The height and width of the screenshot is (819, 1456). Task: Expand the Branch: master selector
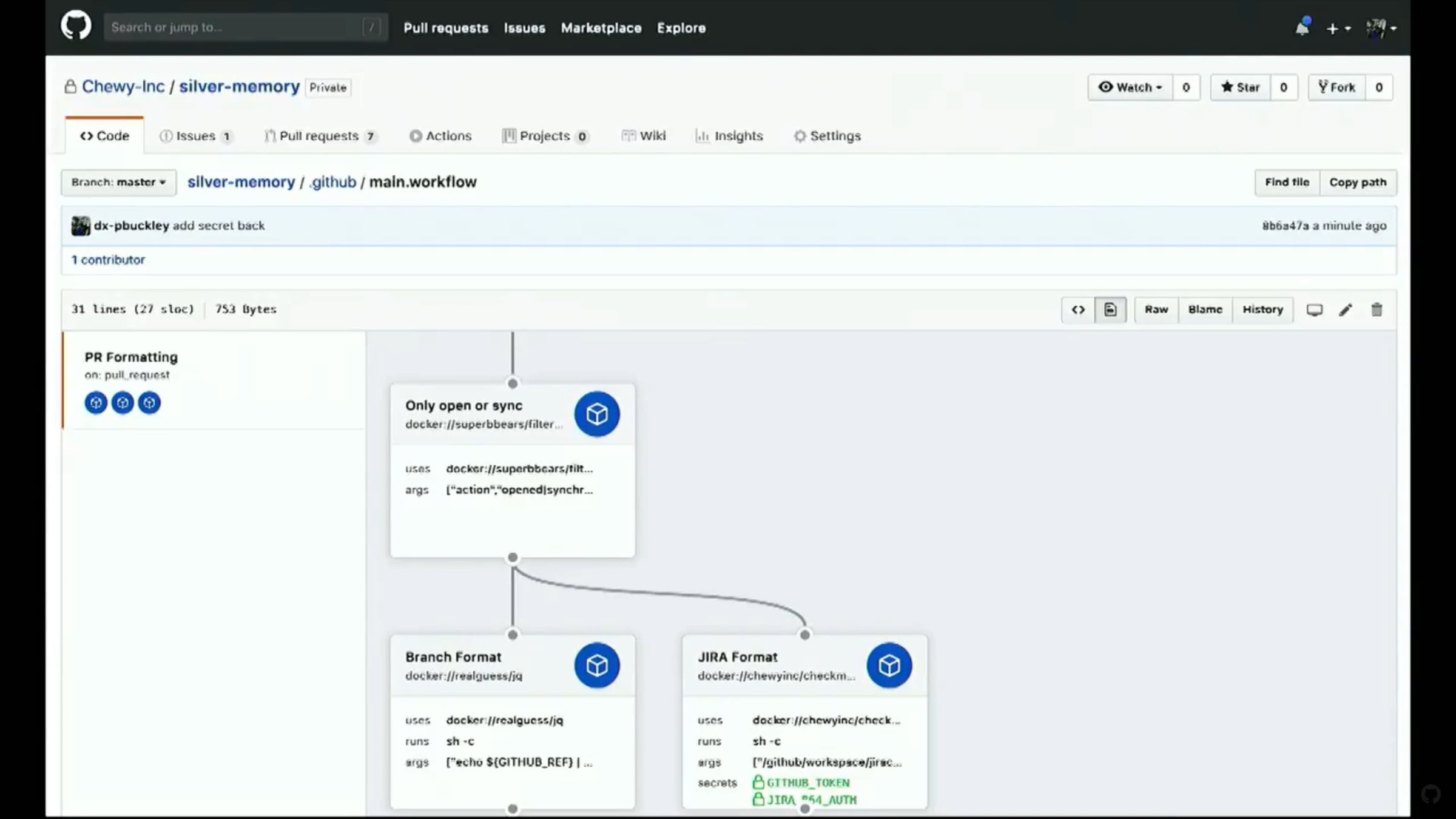click(x=119, y=183)
